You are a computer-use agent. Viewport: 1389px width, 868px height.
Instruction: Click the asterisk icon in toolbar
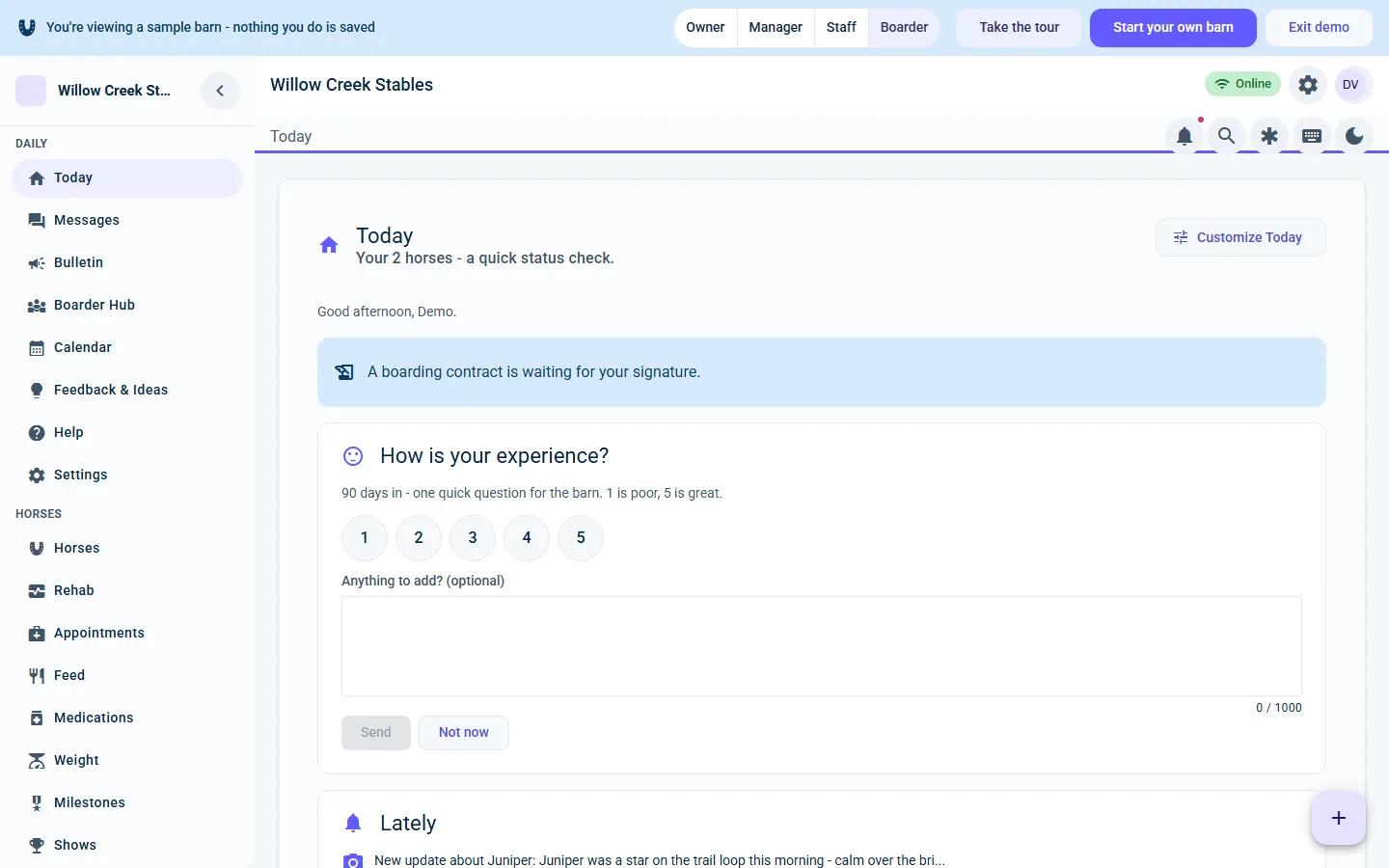tap(1269, 136)
